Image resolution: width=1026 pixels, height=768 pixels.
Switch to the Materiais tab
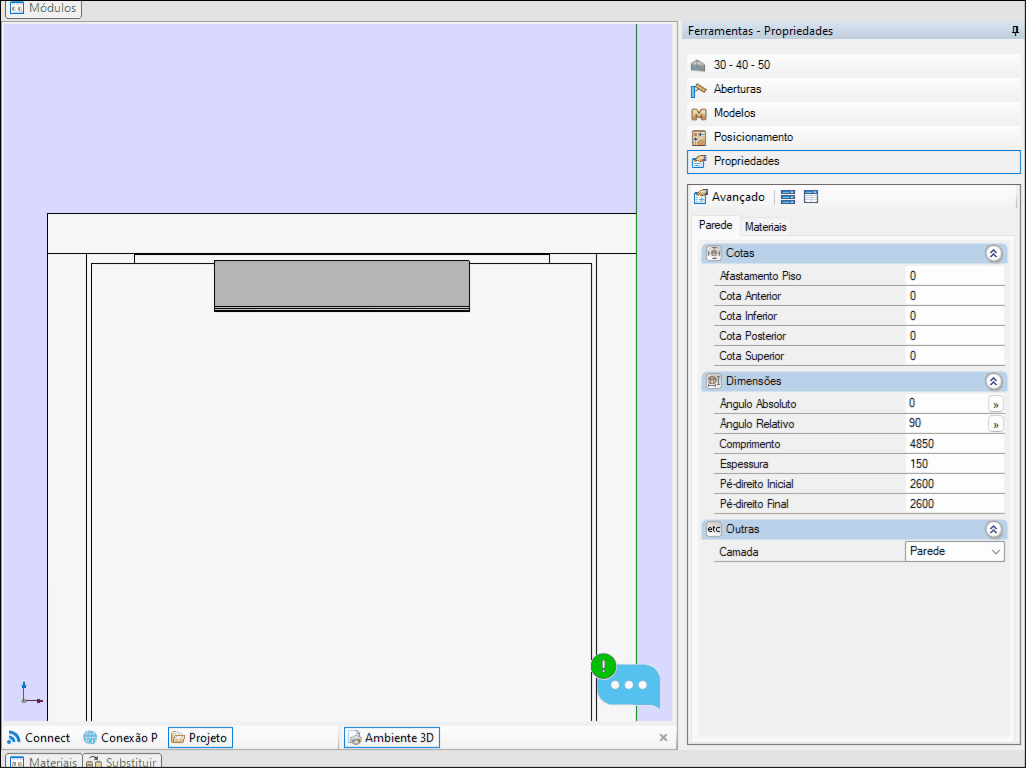(765, 227)
